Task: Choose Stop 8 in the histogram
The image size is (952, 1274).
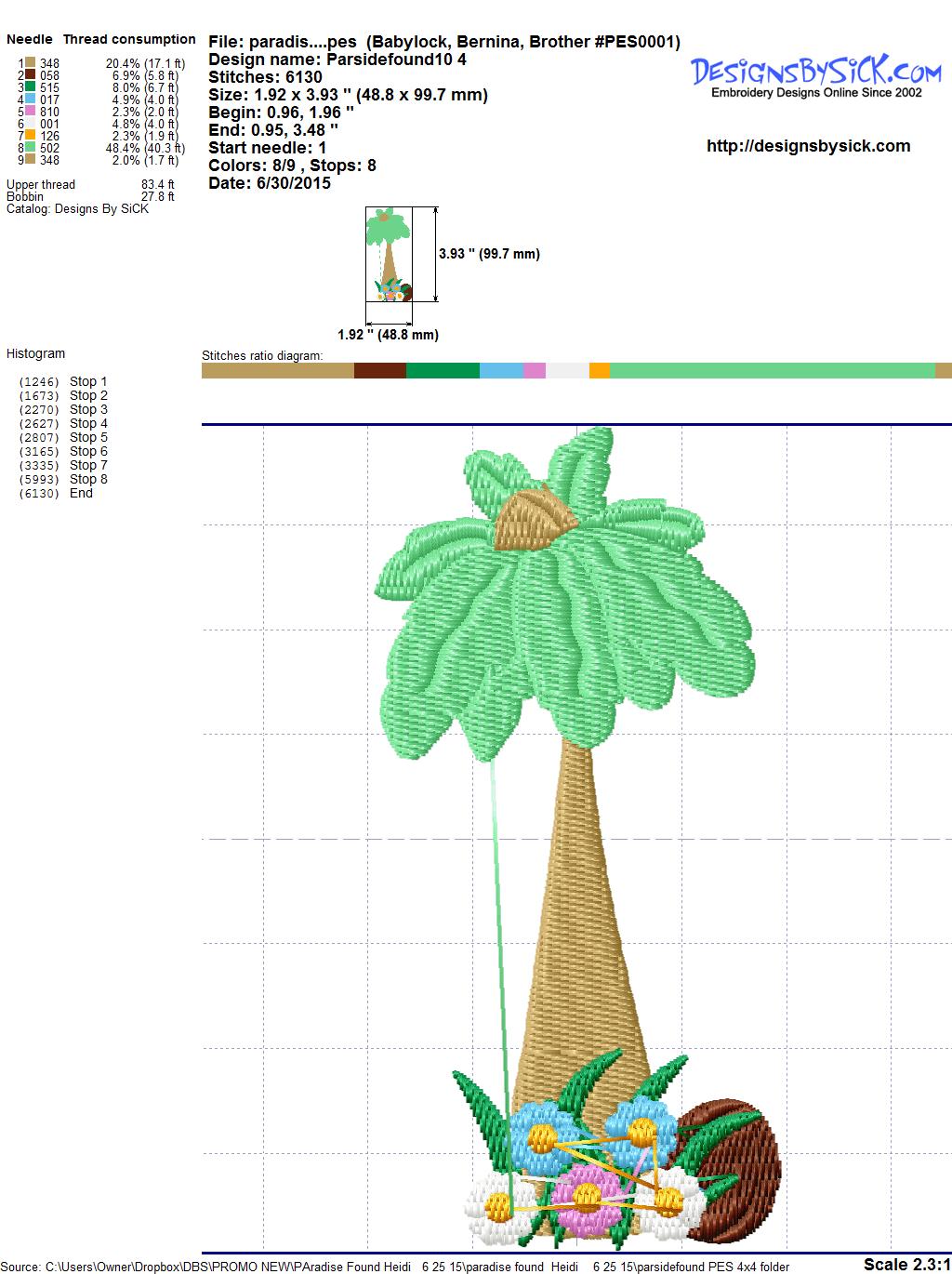Action: click(x=88, y=479)
